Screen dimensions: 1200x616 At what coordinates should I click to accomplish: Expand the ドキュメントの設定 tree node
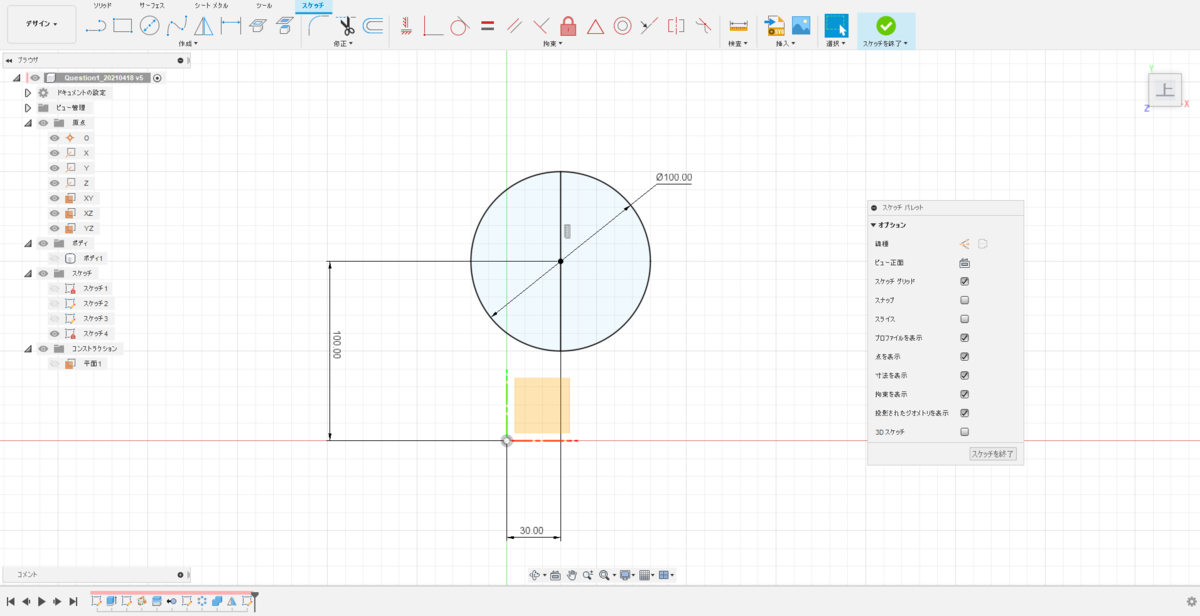[x=28, y=92]
